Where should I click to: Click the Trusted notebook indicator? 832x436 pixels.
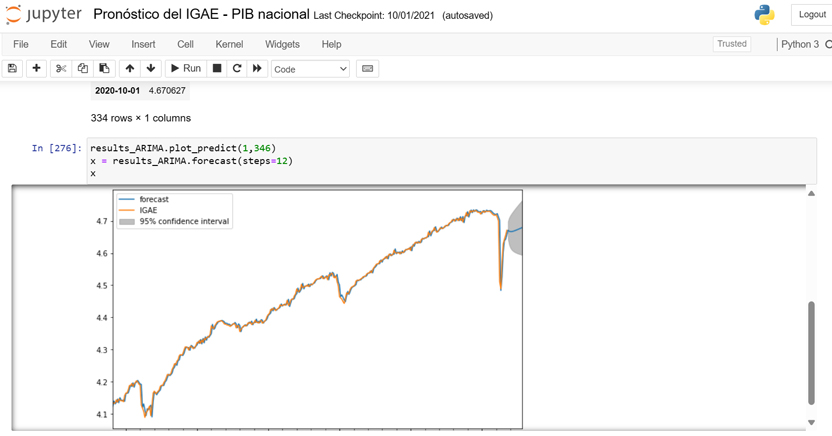click(x=731, y=44)
